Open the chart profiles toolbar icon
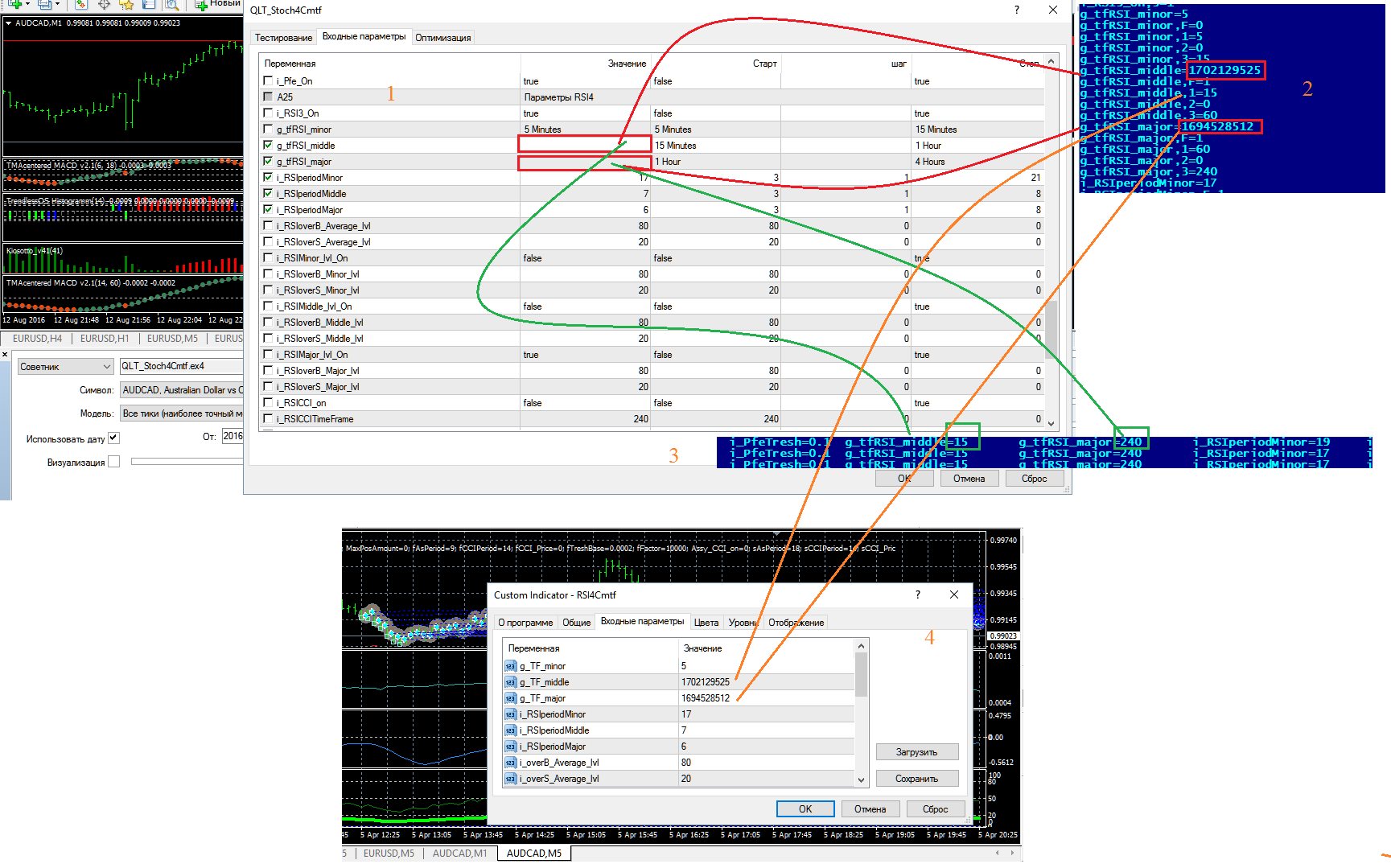Viewport: 1391px width, 868px height. point(45,4)
